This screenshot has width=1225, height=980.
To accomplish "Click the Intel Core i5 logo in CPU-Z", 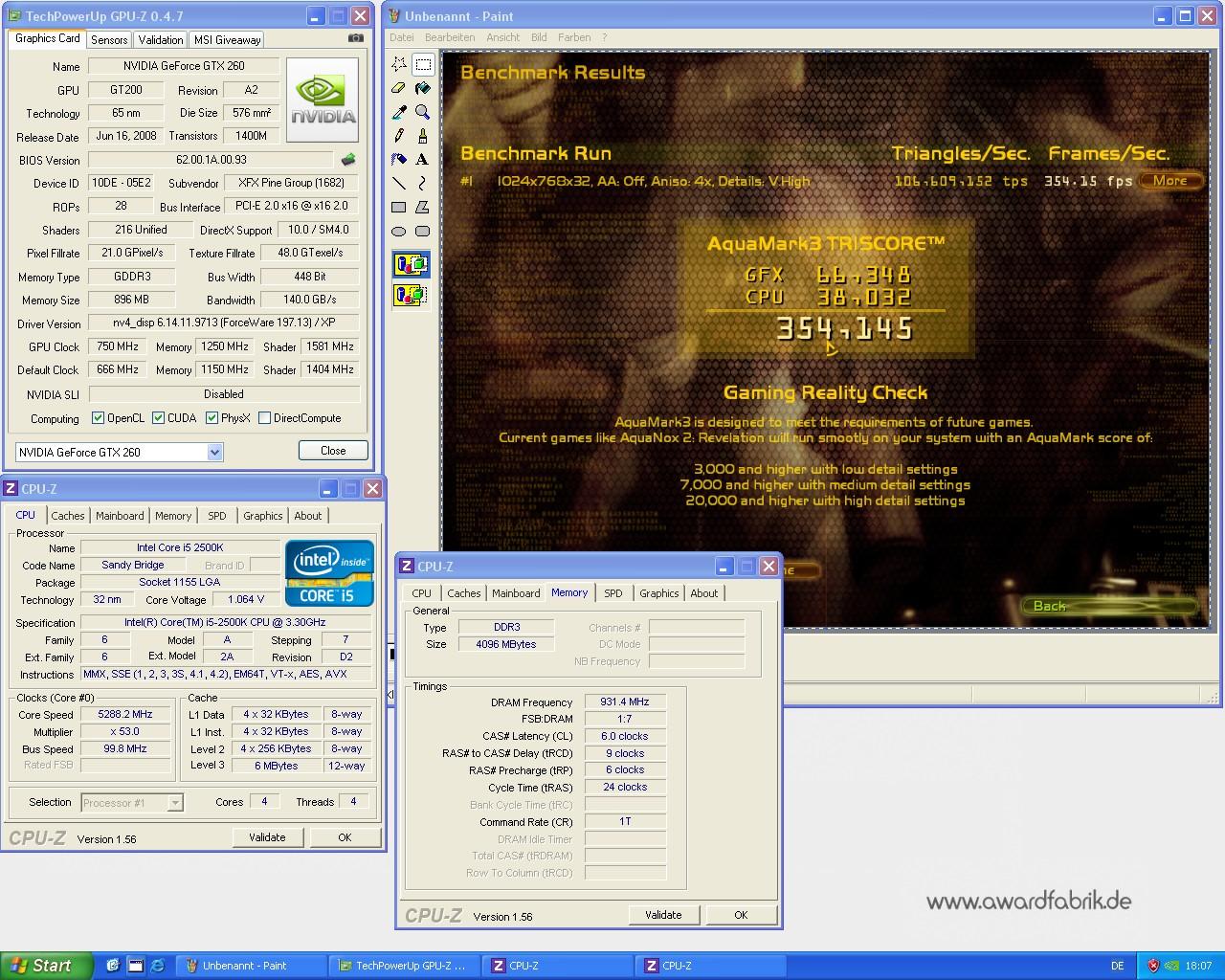I will (329, 573).
